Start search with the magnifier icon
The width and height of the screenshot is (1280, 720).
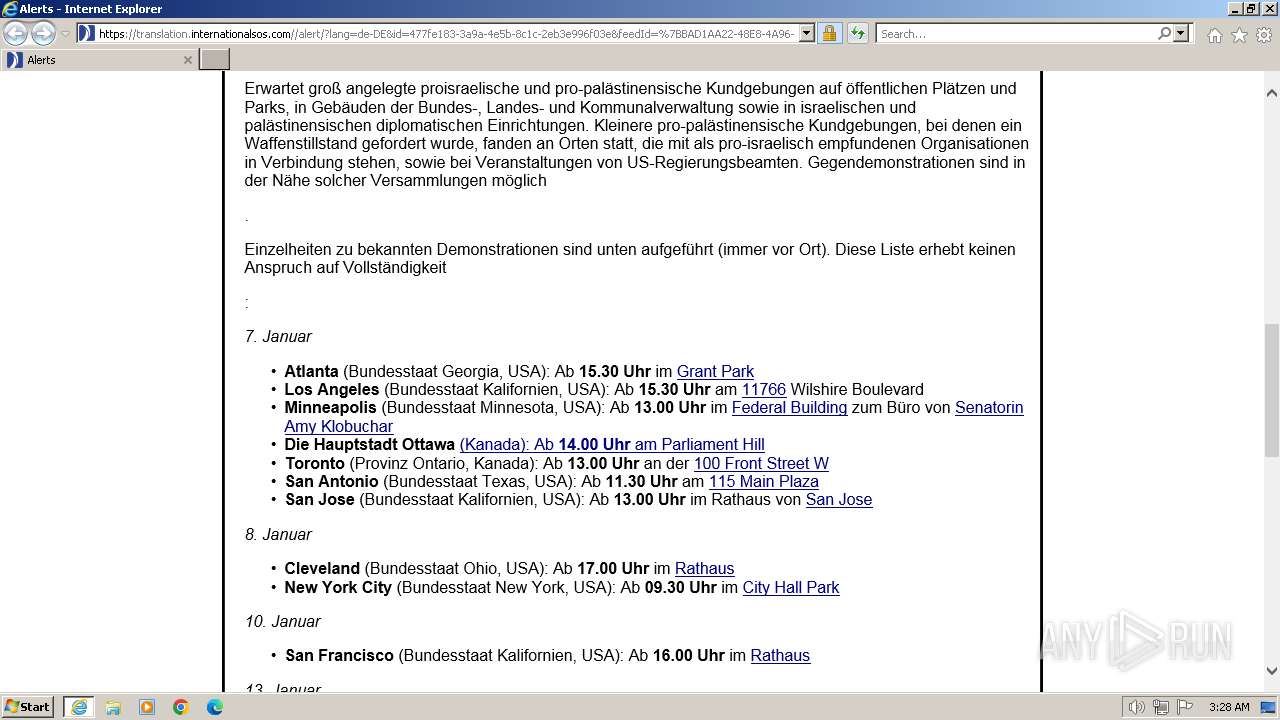pyautogui.click(x=1164, y=33)
